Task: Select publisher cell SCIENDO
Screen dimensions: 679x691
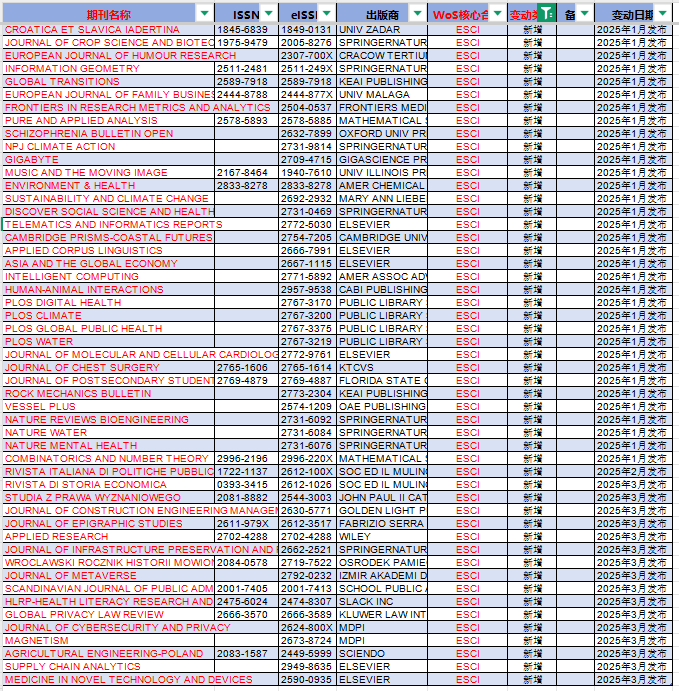Action: point(382,654)
